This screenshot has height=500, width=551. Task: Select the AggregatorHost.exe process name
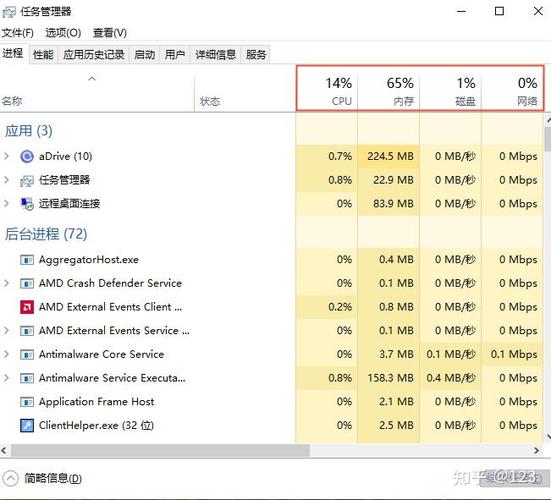89,260
